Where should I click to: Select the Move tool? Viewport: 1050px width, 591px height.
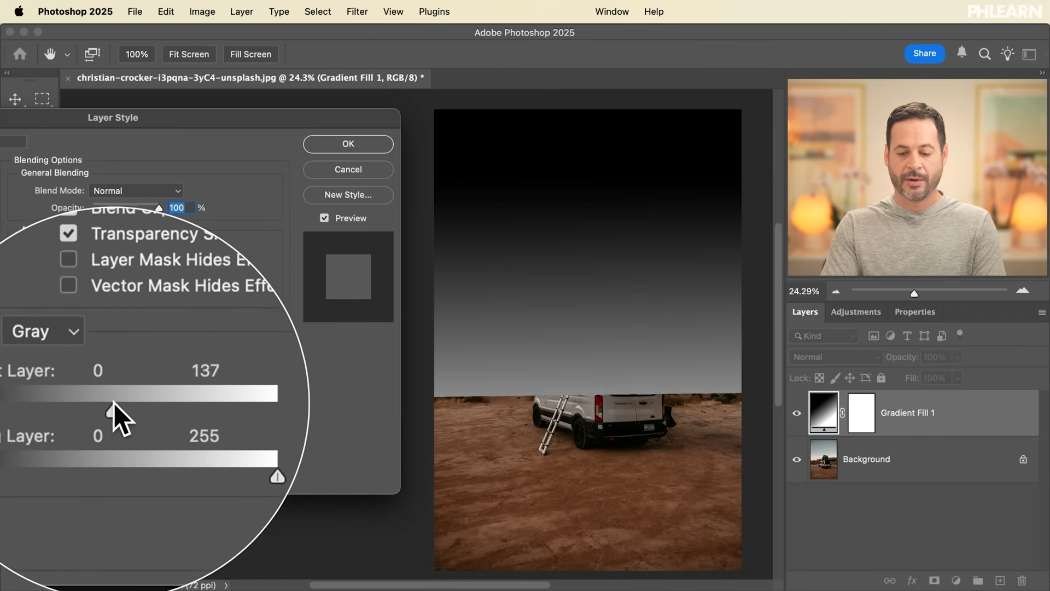(15, 99)
